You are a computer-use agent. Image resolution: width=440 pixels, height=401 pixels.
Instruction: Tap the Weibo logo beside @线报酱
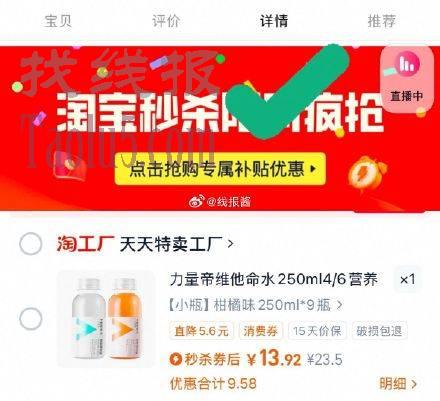[197, 201]
